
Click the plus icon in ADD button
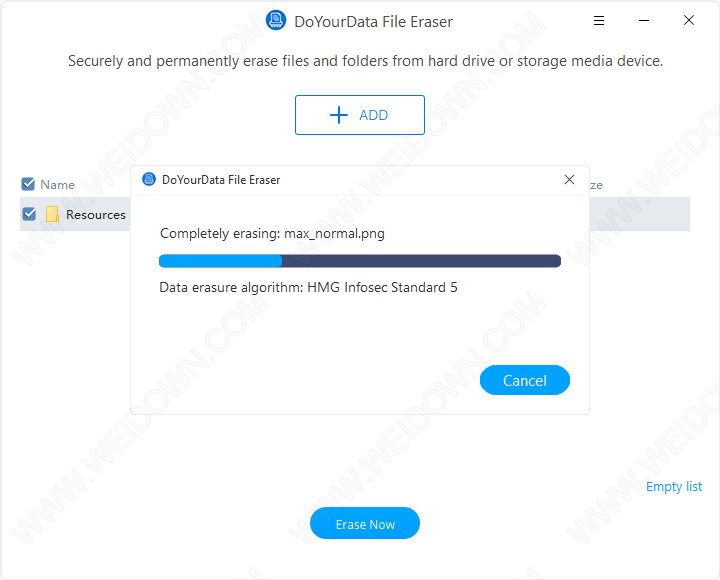tap(339, 115)
